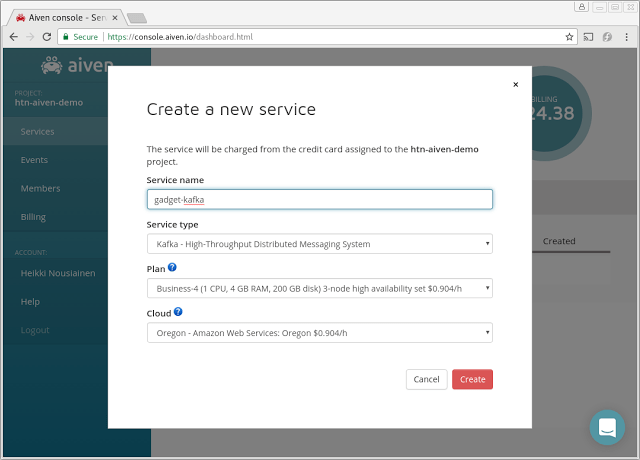
Task: Close the Aiven console tab
Action: click(115, 18)
